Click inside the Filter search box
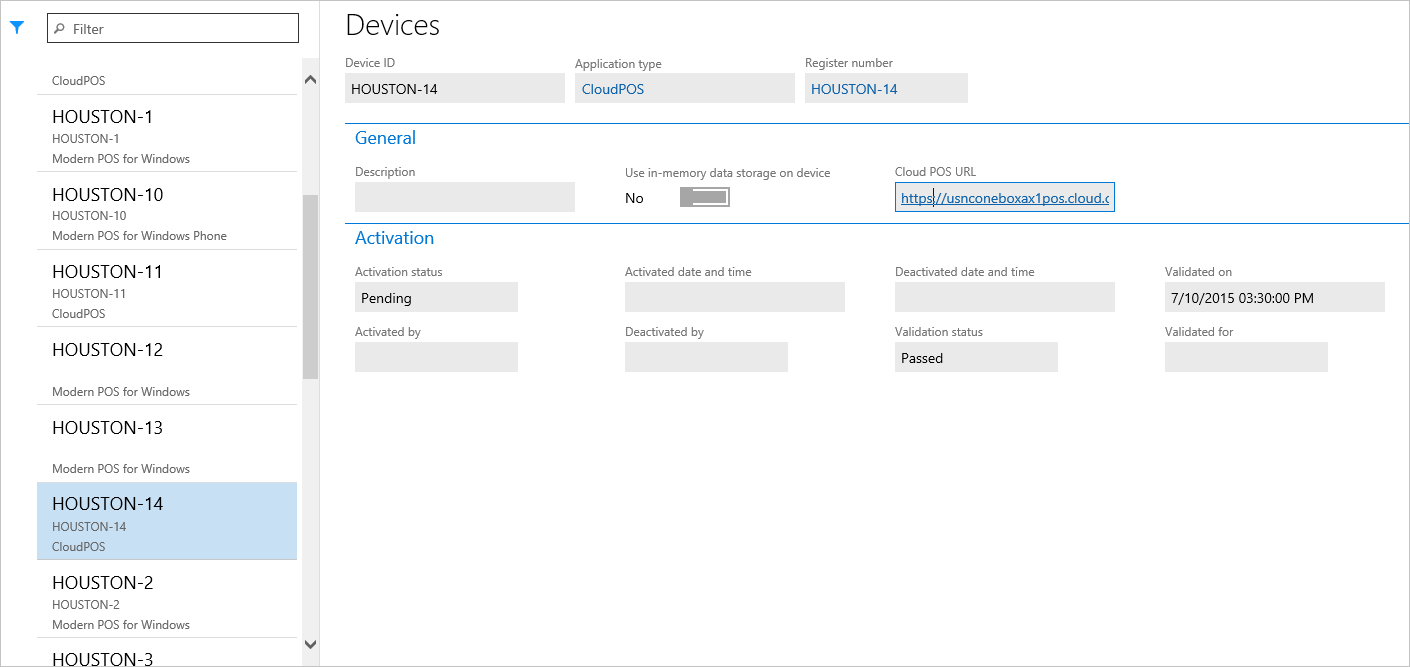The width and height of the screenshot is (1410, 667). [170, 28]
